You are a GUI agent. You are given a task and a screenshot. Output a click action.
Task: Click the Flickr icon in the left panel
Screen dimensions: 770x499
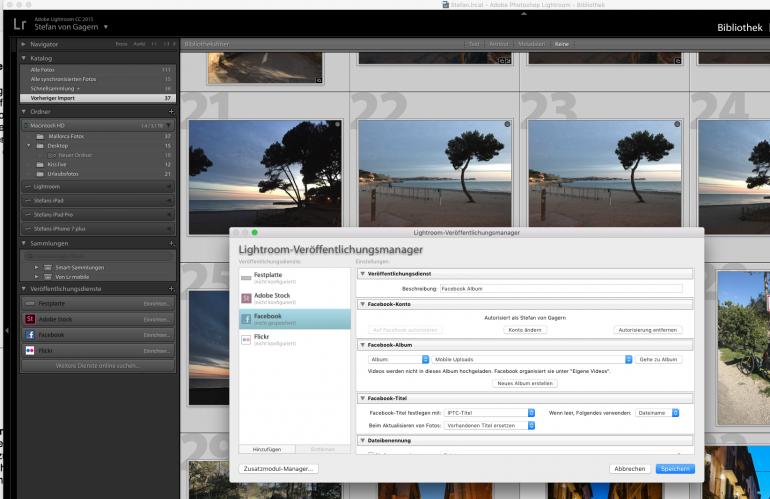[30, 351]
